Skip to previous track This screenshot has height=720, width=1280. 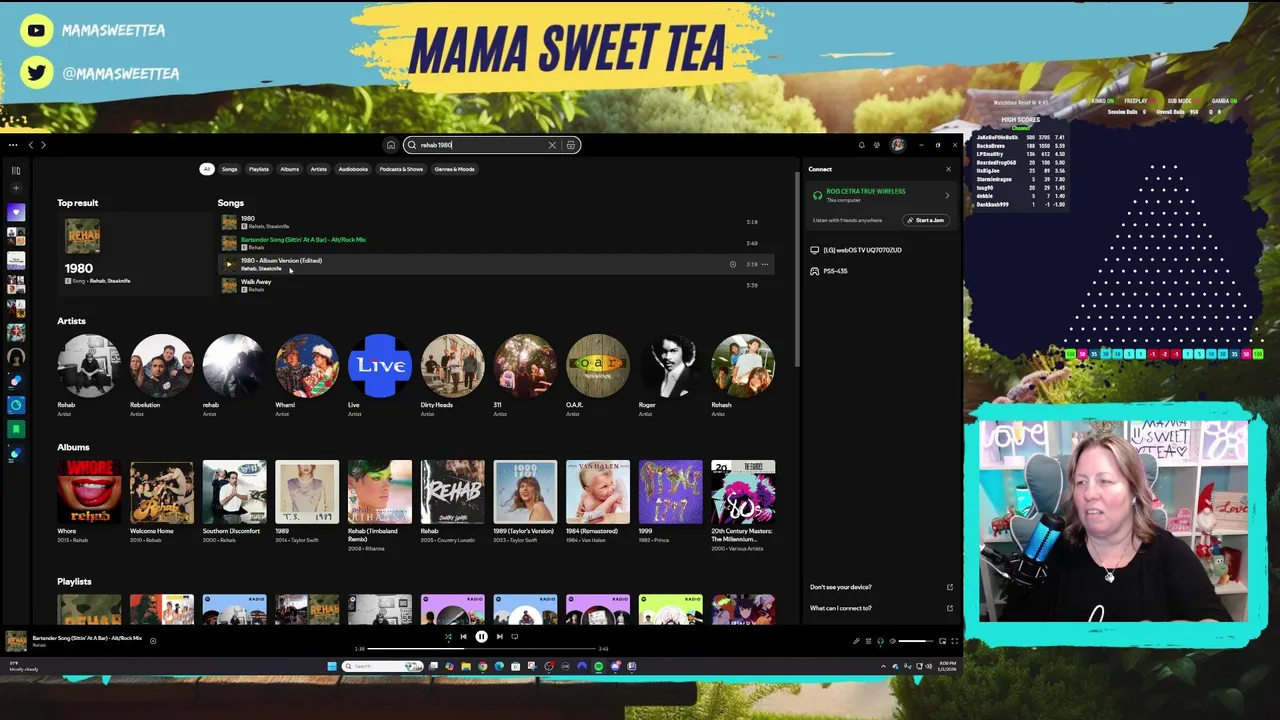click(463, 636)
